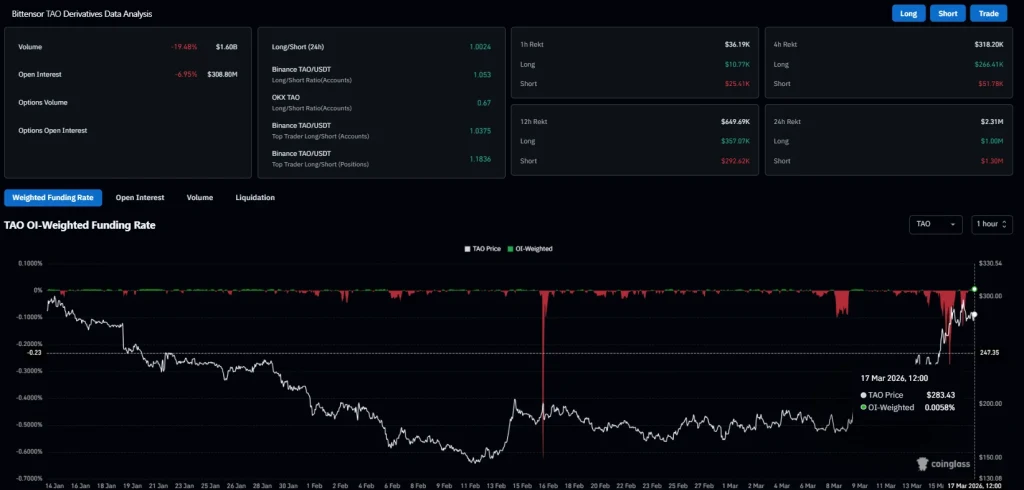Image resolution: width=1024 pixels, height=490 pixels.
Task: Click the Top Trader accounts ratio 1.0375
Action: pyautogui.click(x=480, y=131)
